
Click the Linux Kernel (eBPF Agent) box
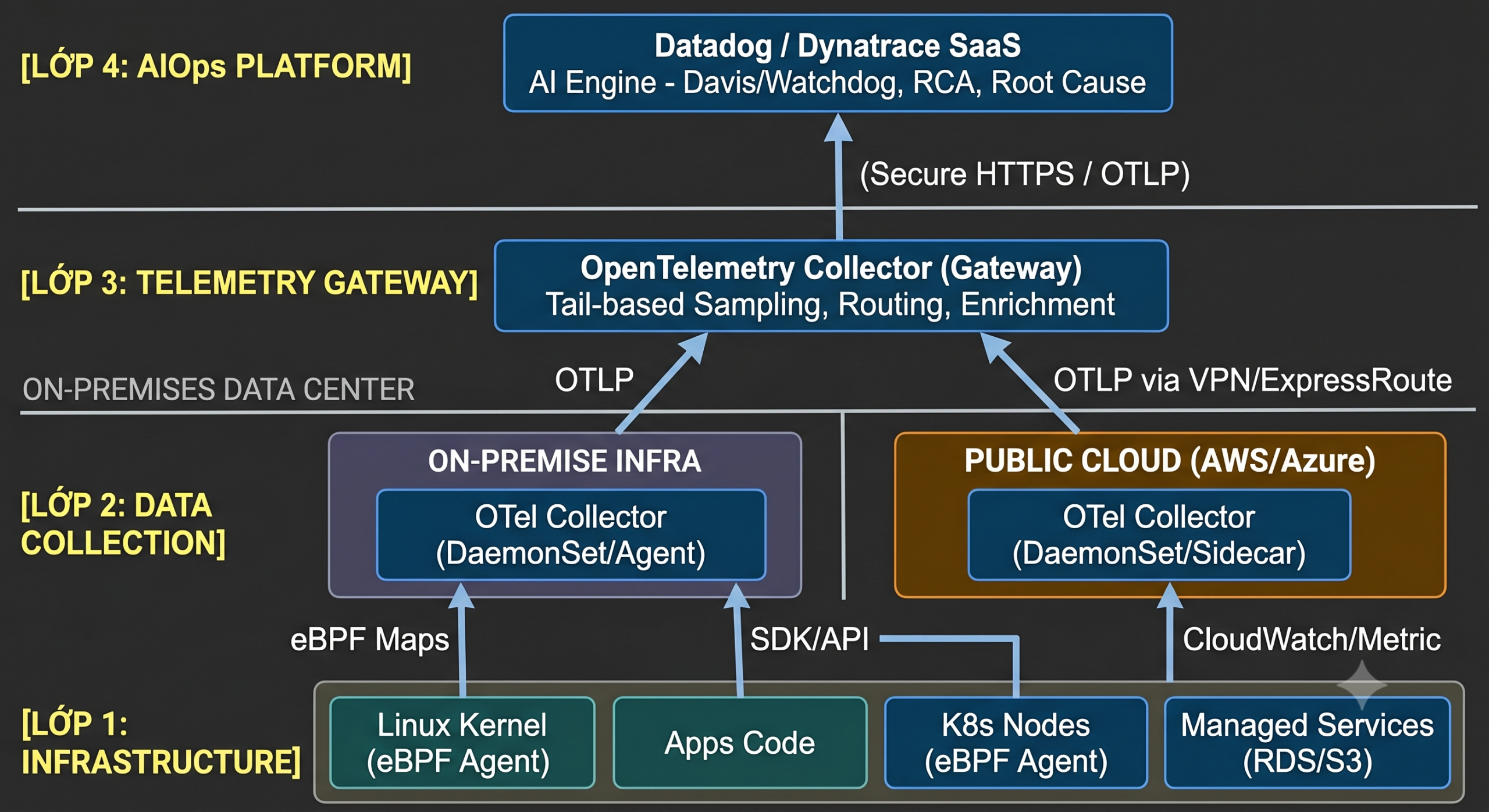[462, 742]
